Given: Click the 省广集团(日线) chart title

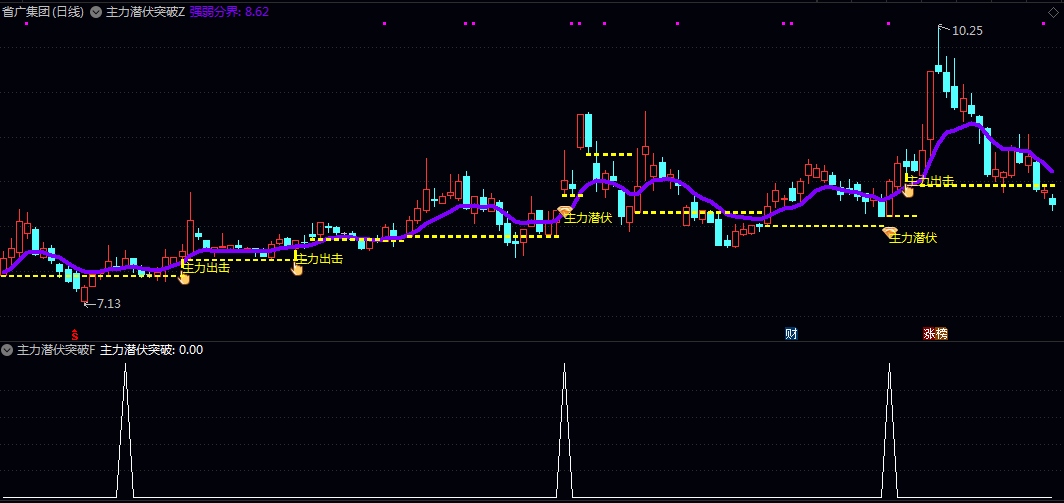Looking at the screenshot, I should (x=43, y=12).
